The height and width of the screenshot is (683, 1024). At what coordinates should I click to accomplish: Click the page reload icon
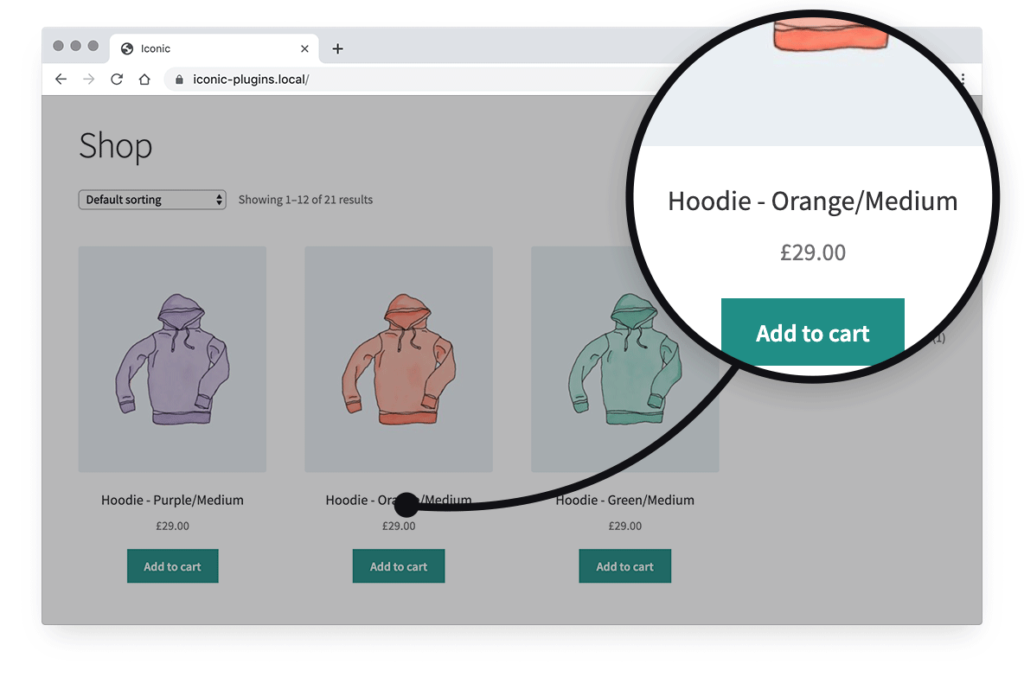[x=117, y=79]
